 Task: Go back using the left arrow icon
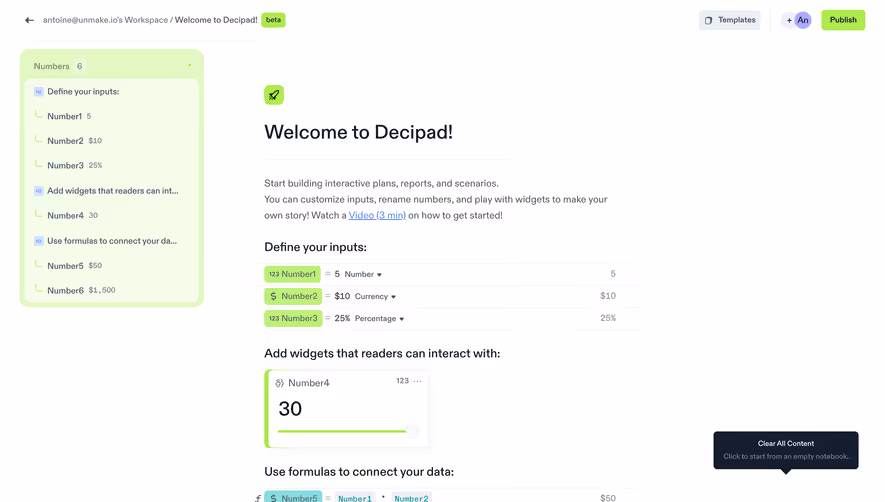(x=29, y=20)
